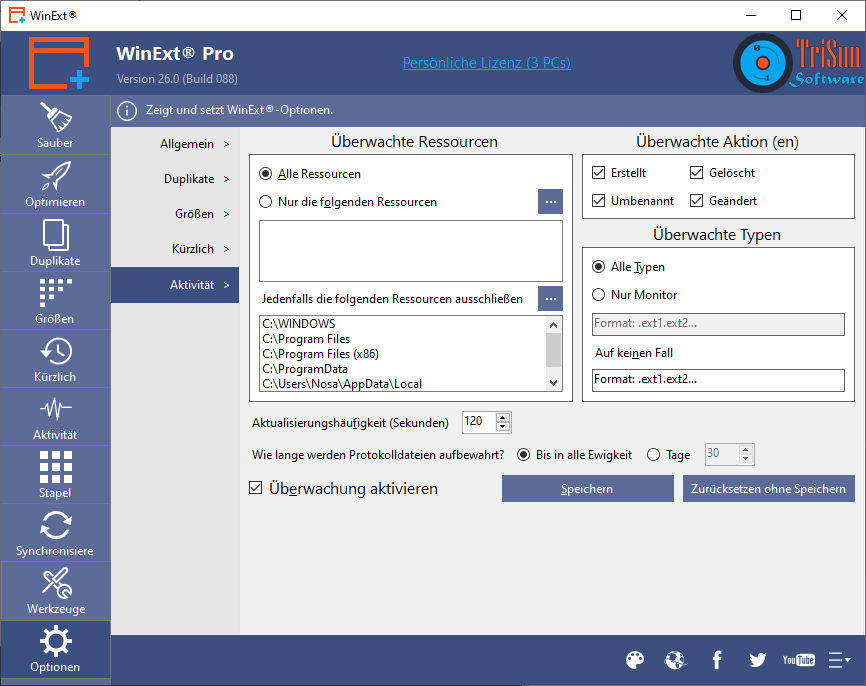Open the YouTube channel icon

(x=798, y=659)
